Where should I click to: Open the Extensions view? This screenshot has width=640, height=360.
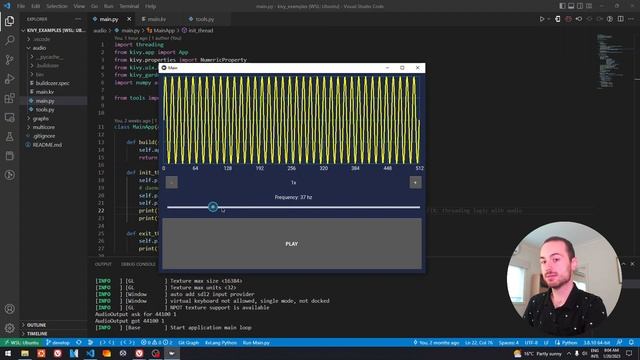point(9,98)
